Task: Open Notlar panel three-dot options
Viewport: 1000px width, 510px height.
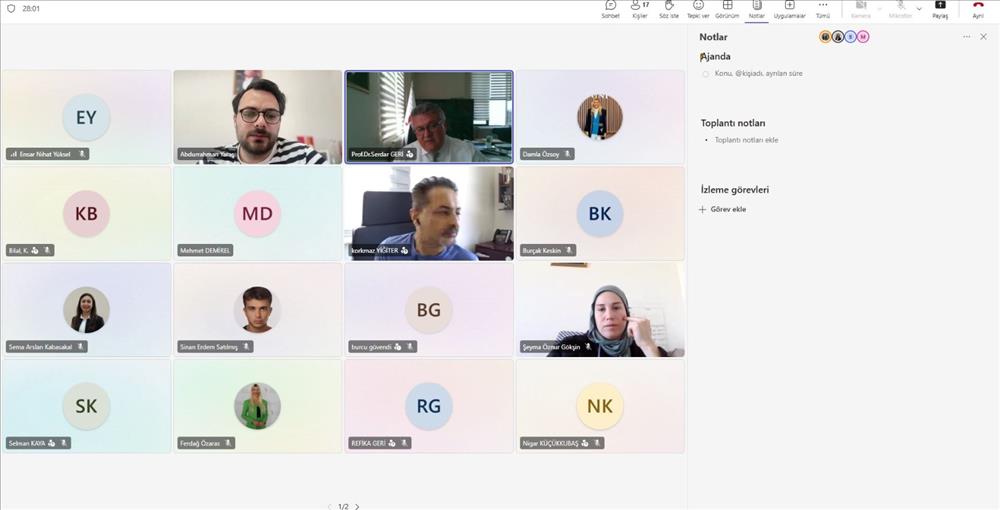Action: click(x=966, y=37)
